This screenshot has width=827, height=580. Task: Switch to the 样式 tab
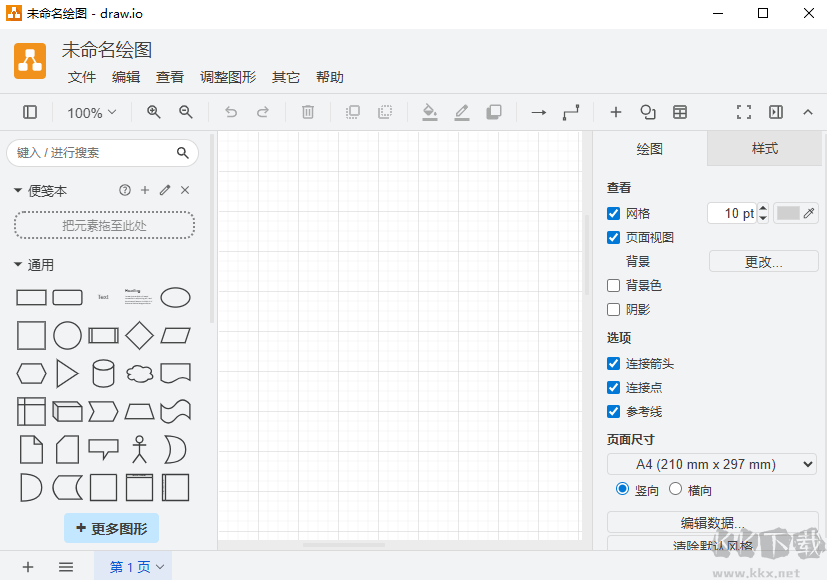click(x=764, y=149)
